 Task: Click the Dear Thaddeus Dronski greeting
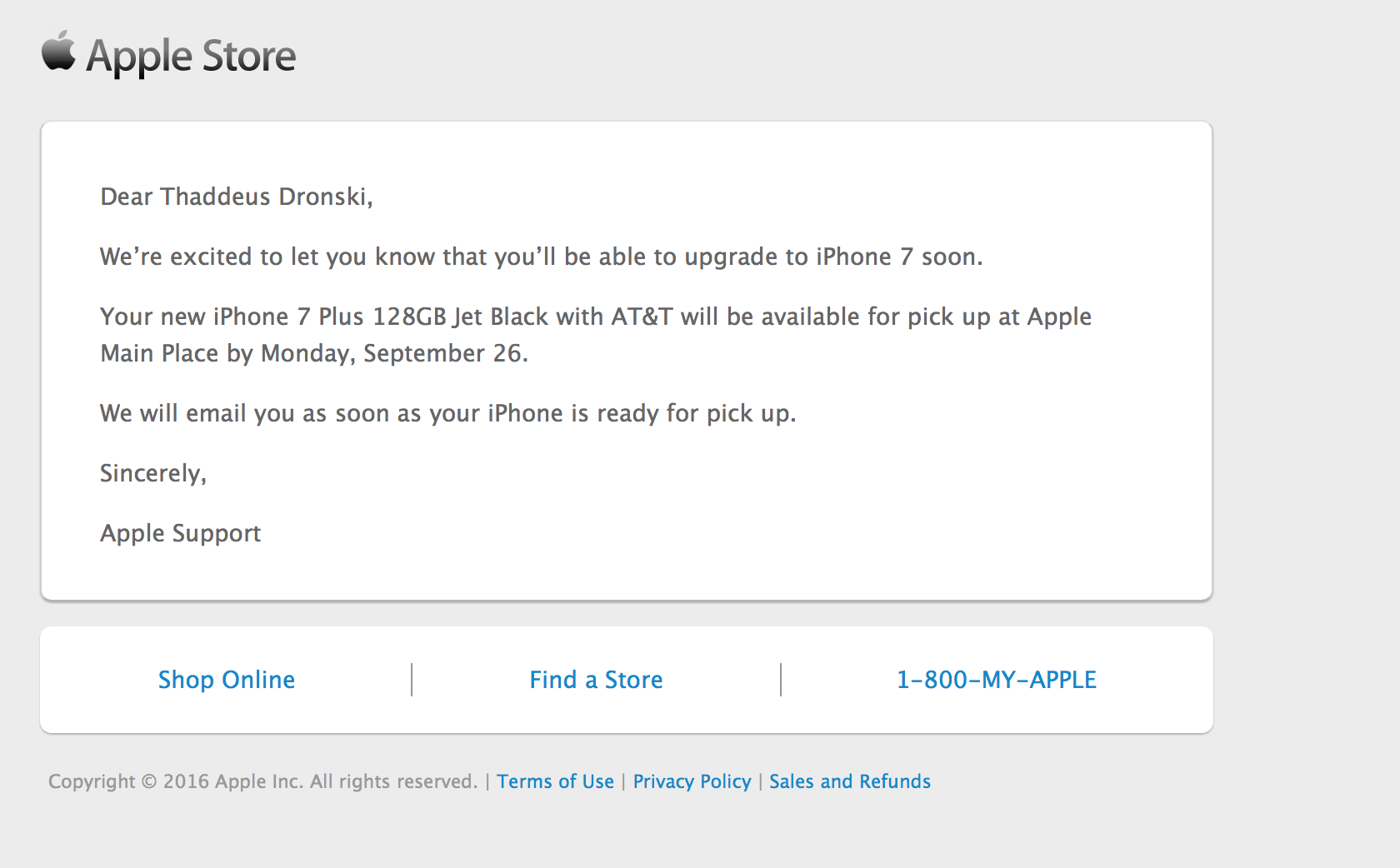click(x=237, y=197)
